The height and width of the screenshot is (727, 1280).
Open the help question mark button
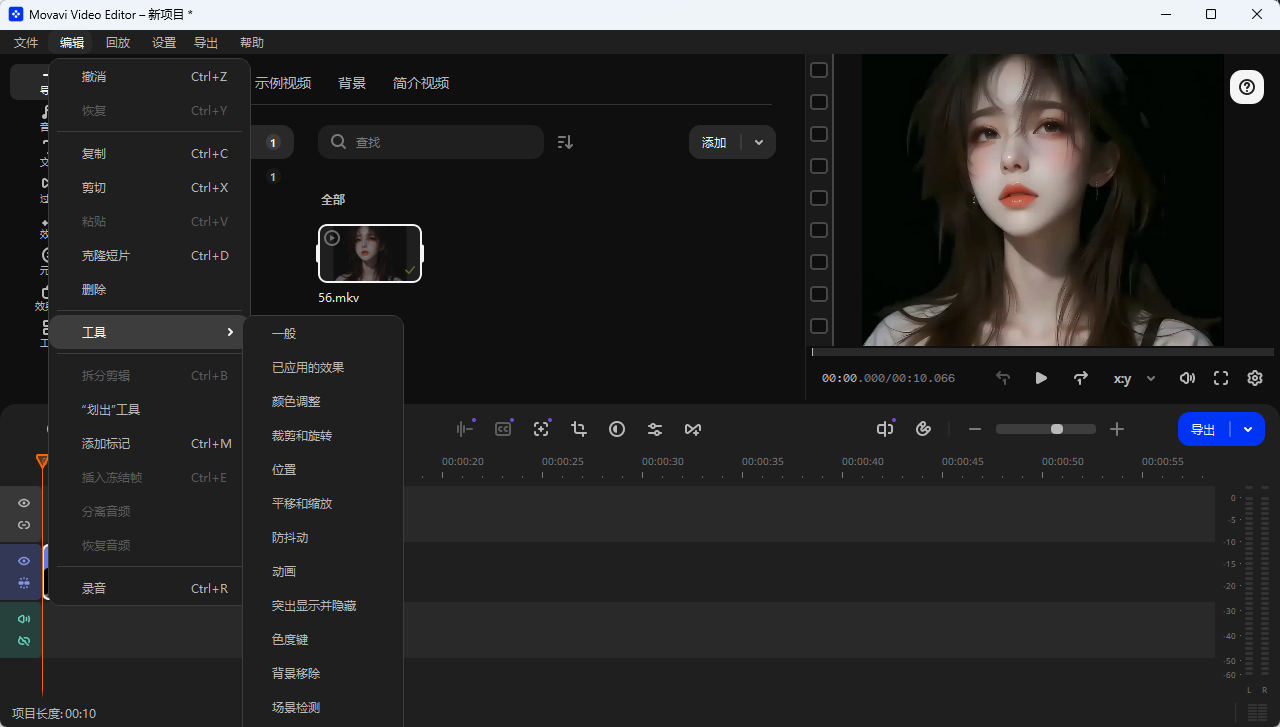pos(1247,87)
